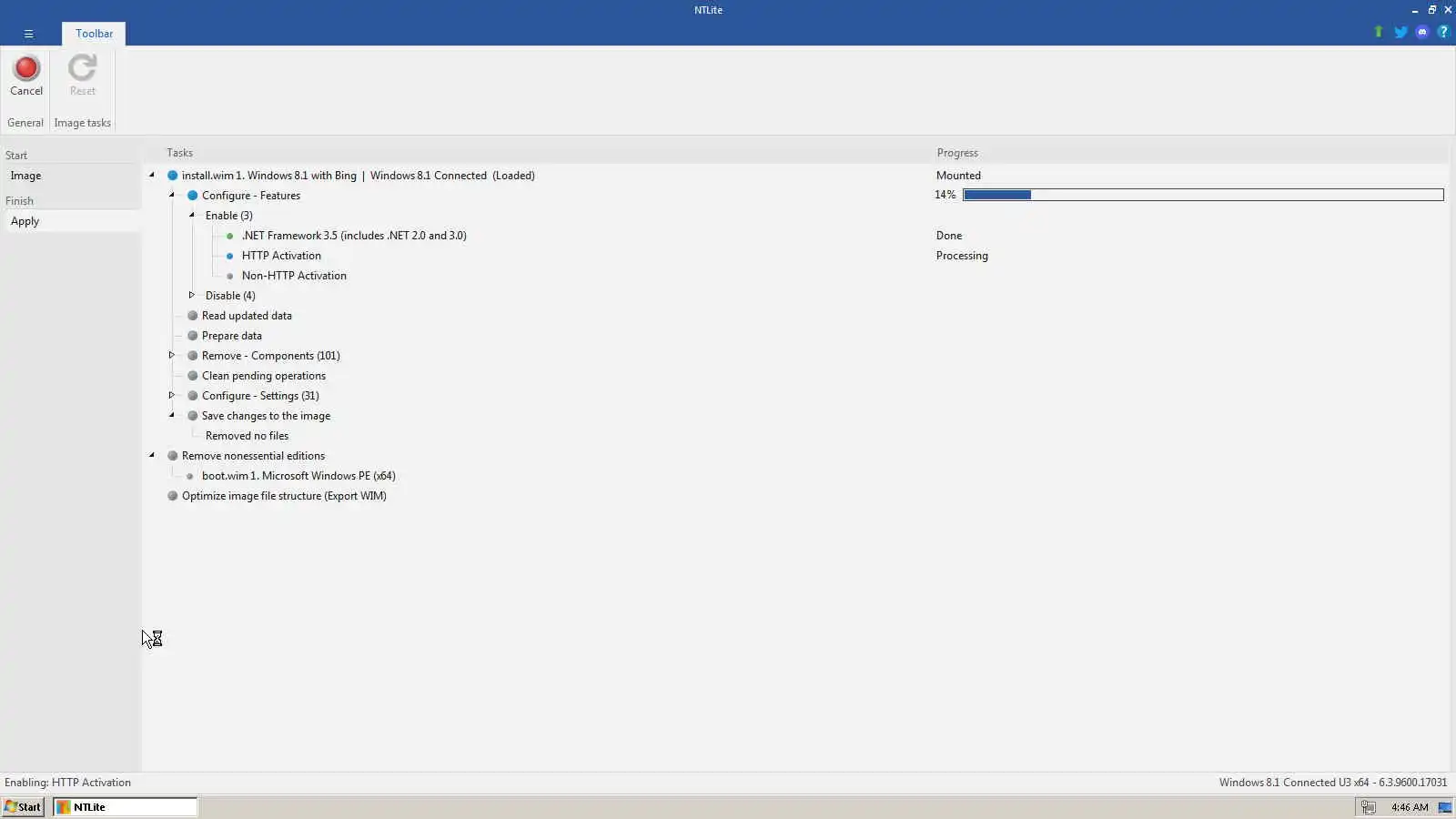Click the system tray icon left of the clock

point(1368,807)
